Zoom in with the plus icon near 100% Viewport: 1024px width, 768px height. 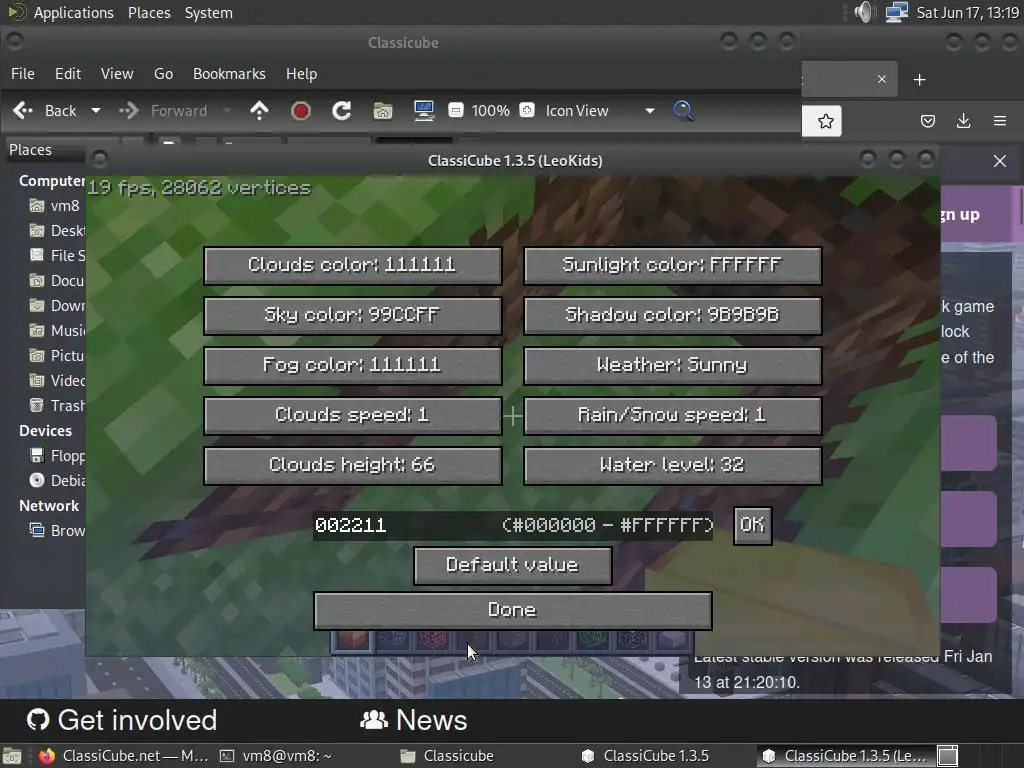pos(527,110)
